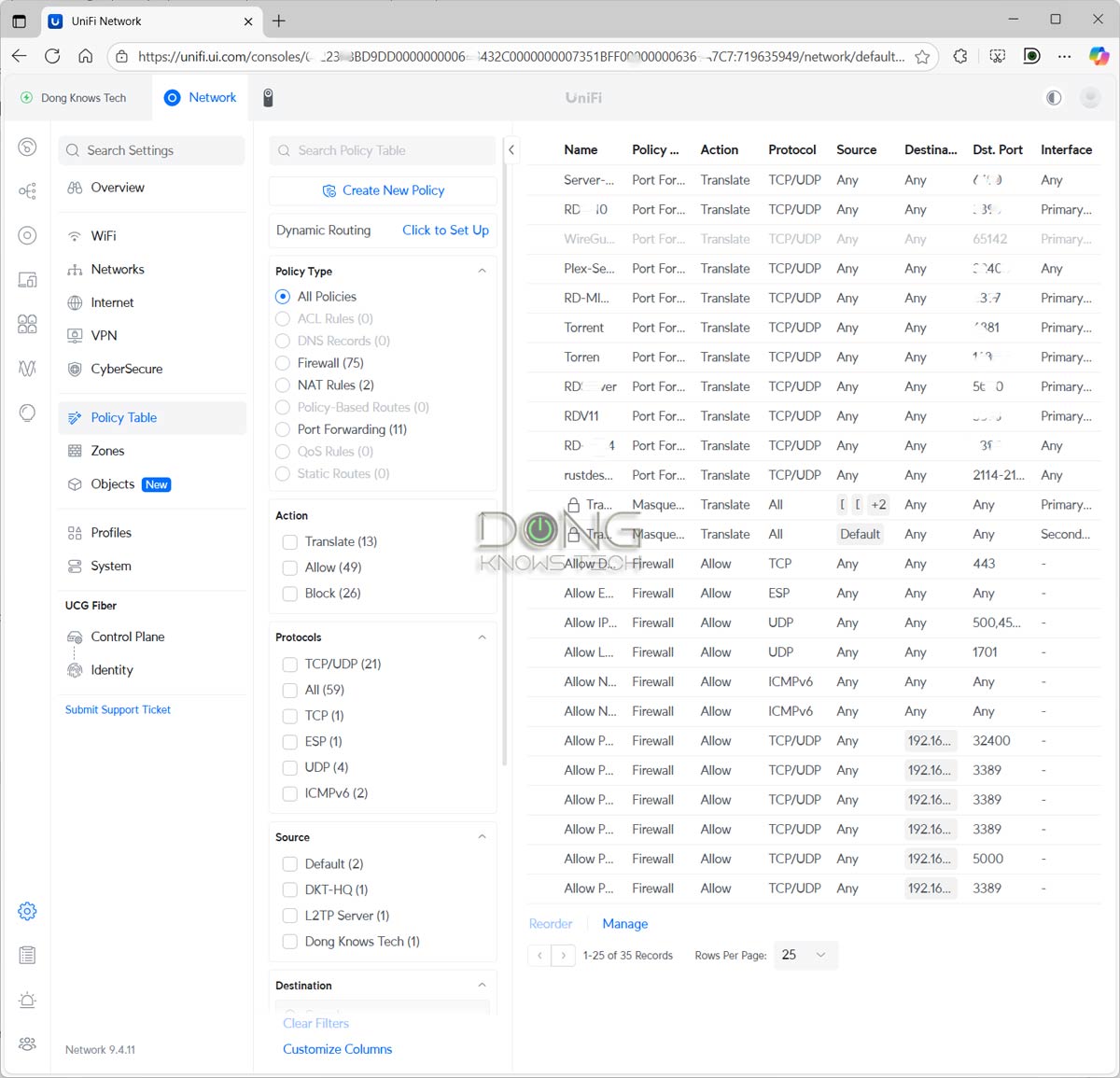Click the Clear Filters link
The width and height of the screenshot is (1120, 1078).
(315, 1024)
